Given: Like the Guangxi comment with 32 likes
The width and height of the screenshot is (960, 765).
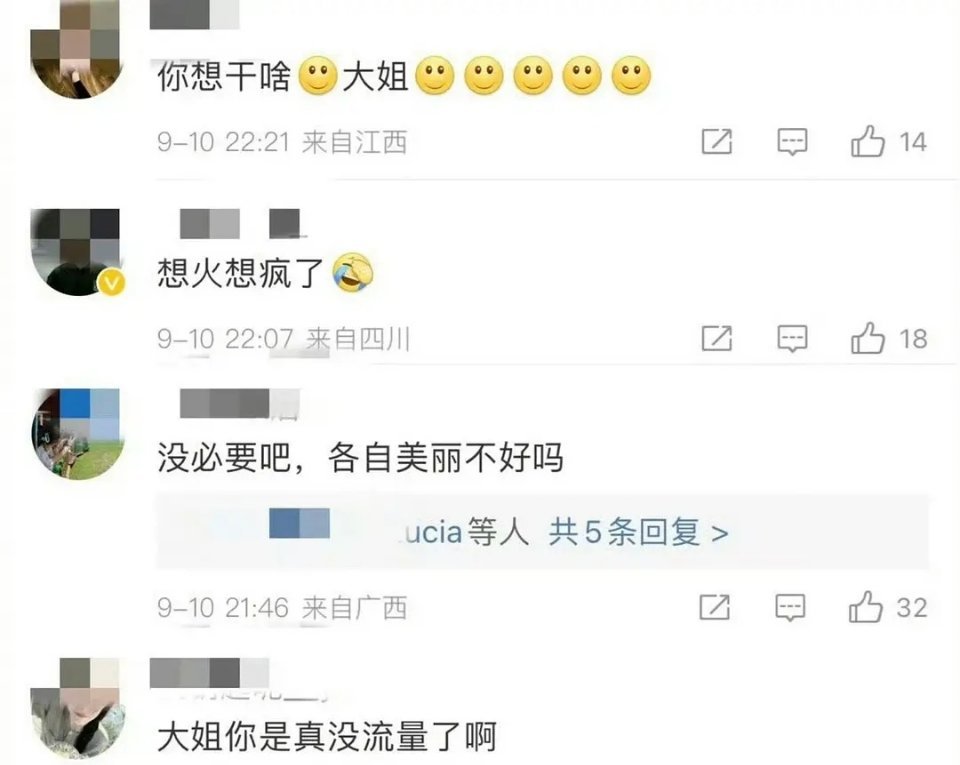Looking at the screenshot, I should point(866,607).
